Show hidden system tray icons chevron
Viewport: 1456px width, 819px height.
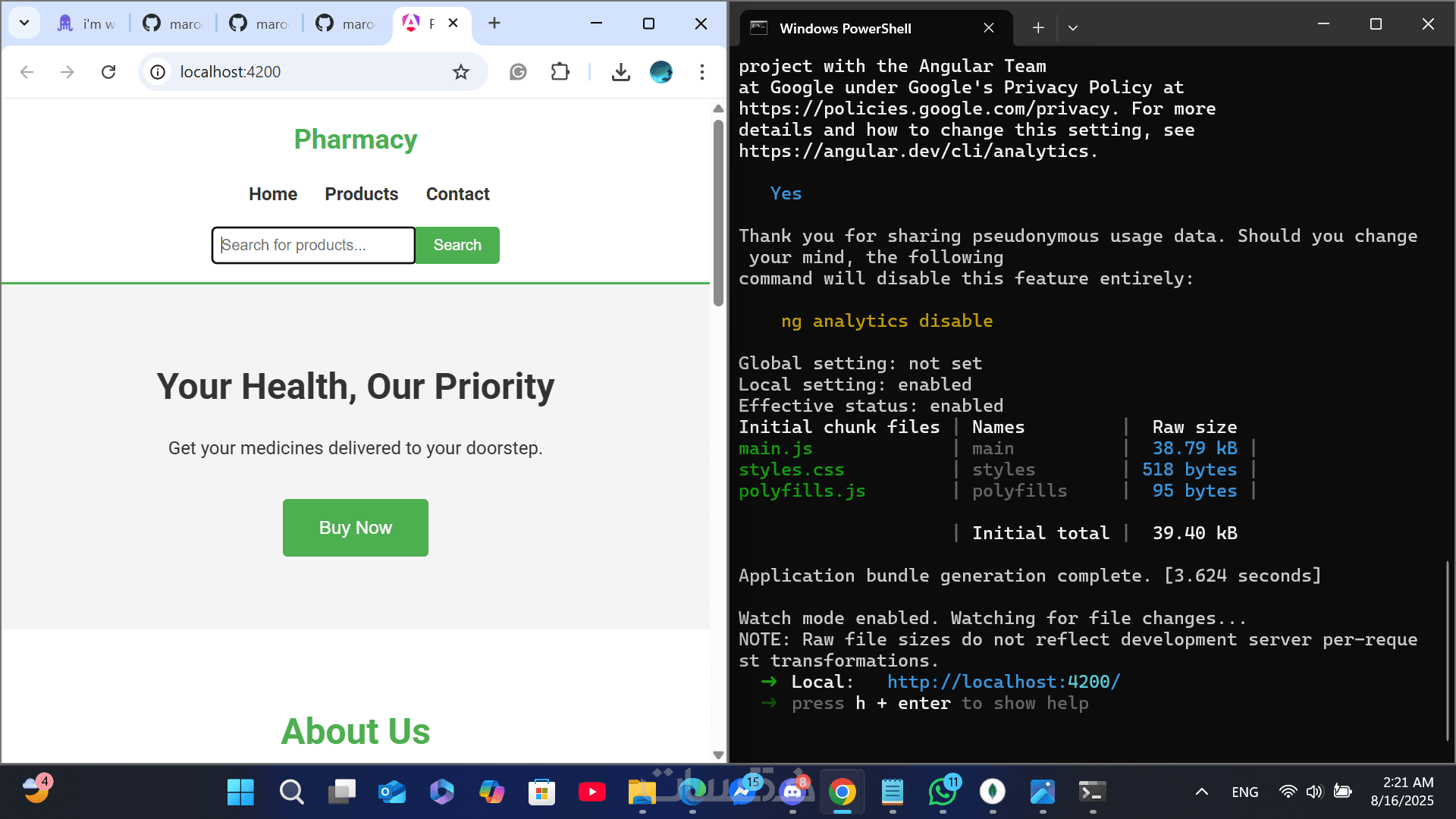(1201, 792)
